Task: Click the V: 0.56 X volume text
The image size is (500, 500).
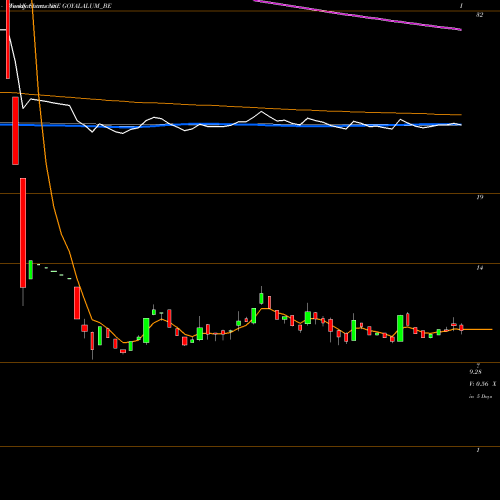Action: coord(482,384)
